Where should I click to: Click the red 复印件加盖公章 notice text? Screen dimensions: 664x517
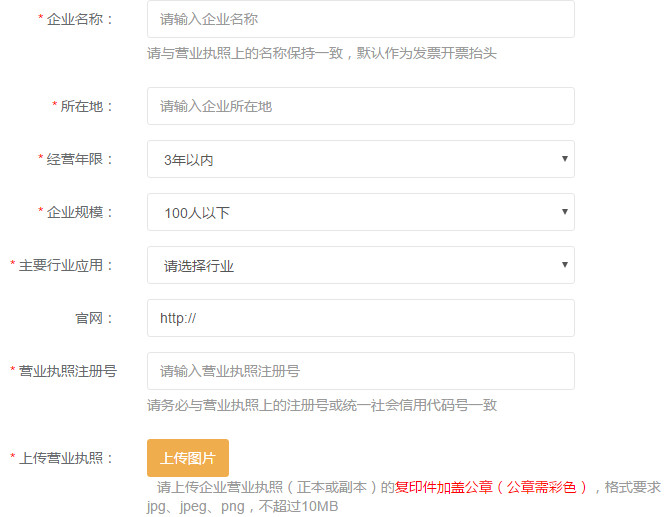492,488
